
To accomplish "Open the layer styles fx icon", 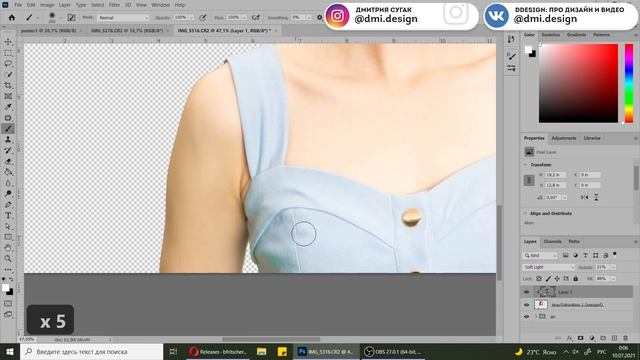I will point(569,338).
